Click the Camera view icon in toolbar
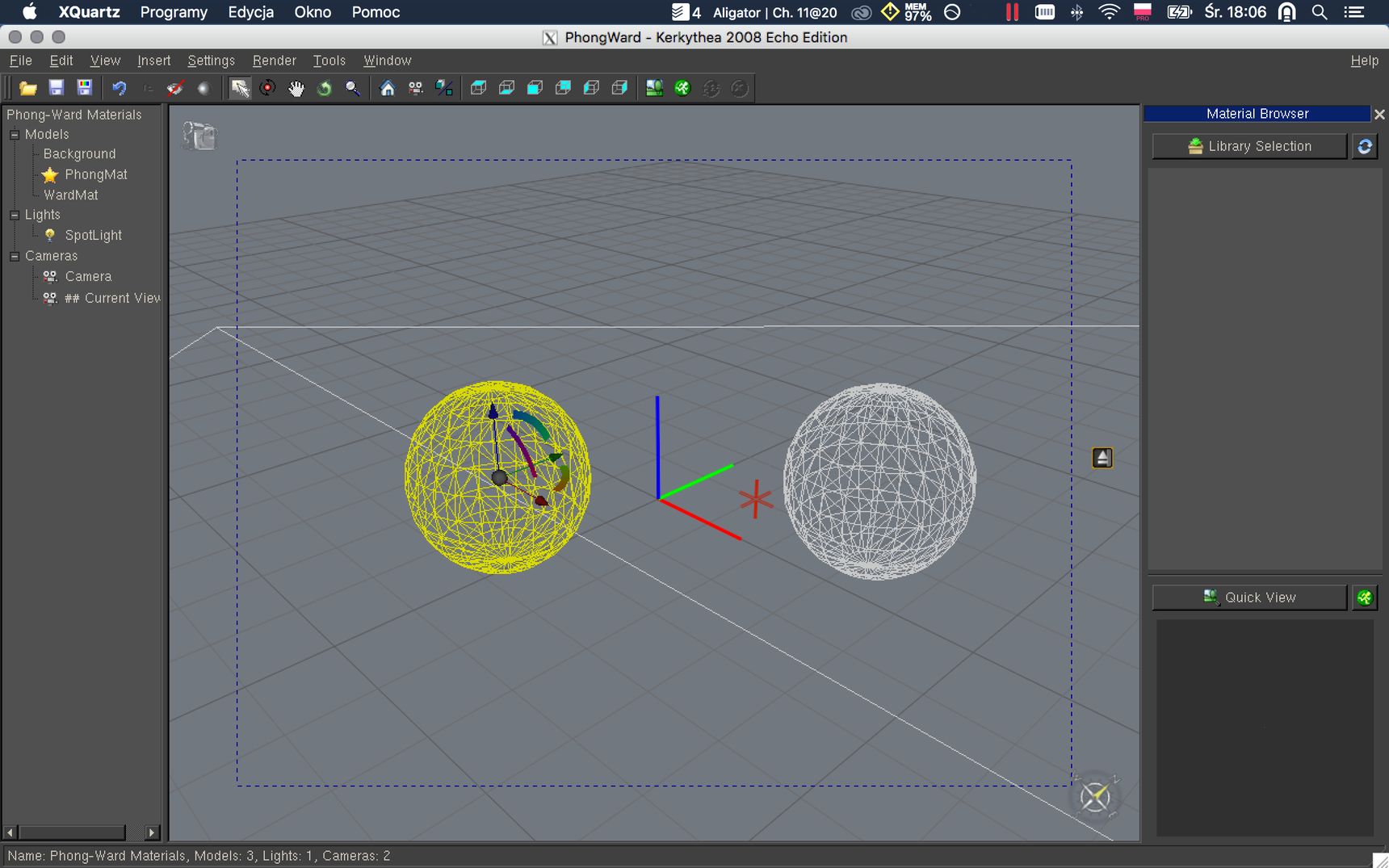 click(416, 88)
